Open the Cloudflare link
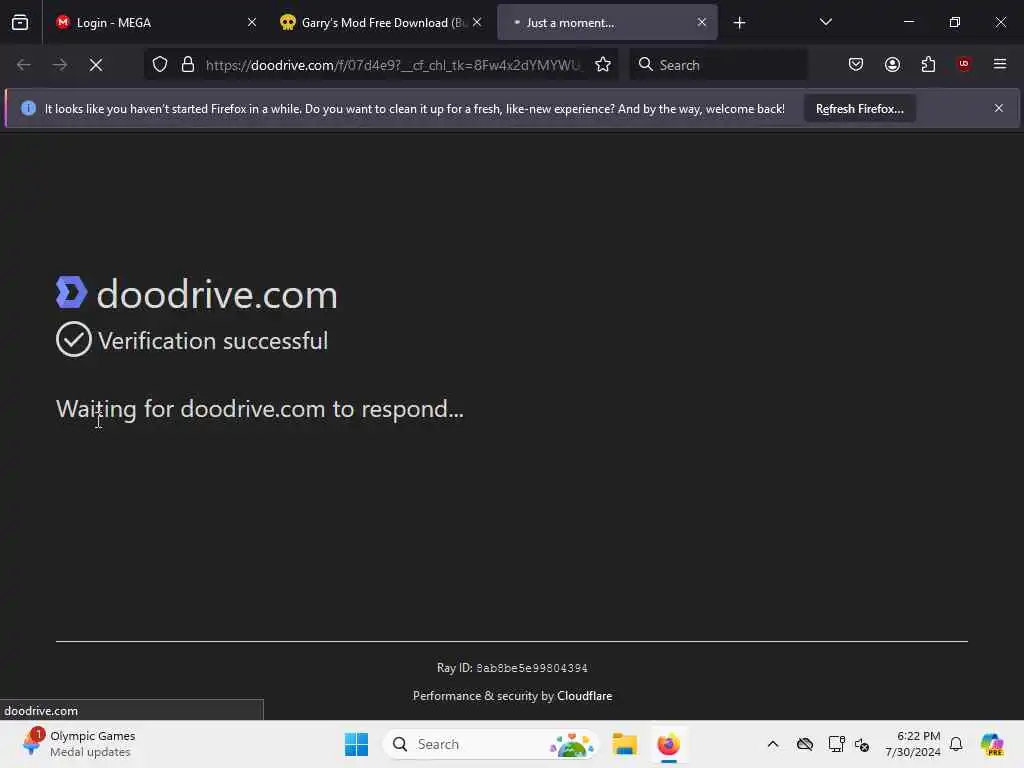The height and width of the screenshot is (768, 1024). (584, 696)
